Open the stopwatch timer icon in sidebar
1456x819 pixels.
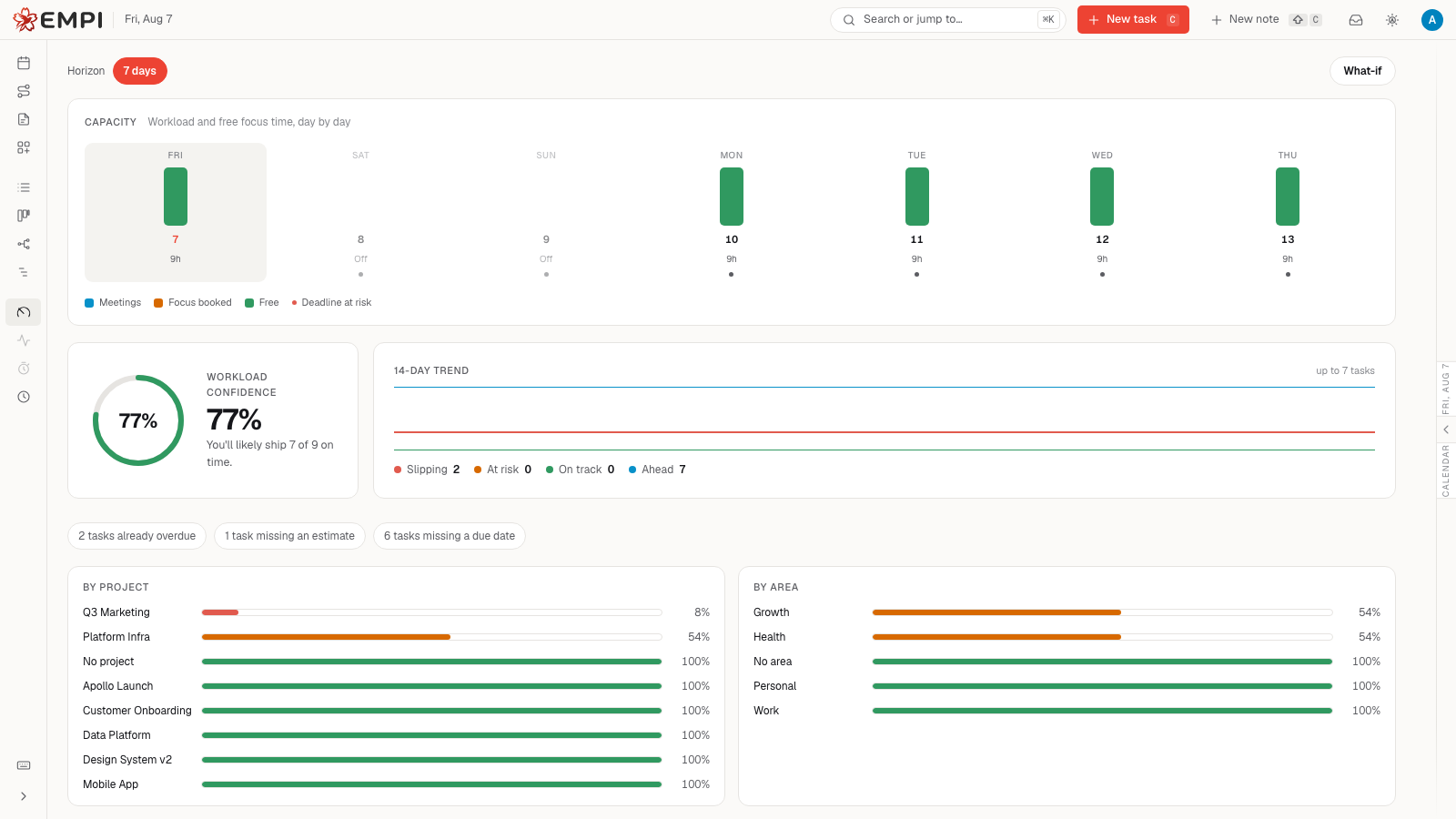24,369
